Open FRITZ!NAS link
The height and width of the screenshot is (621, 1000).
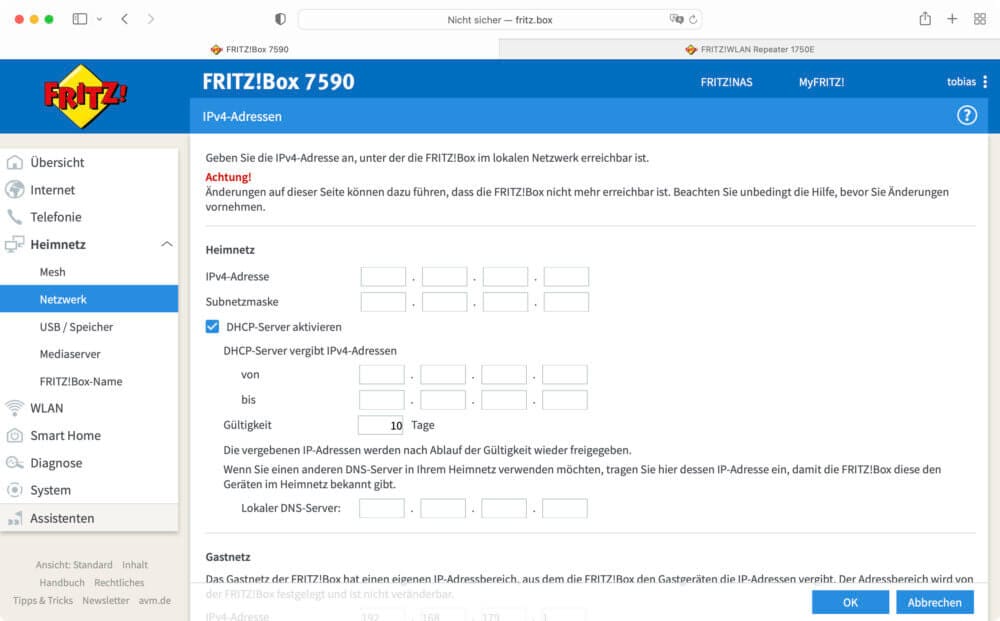(726, 82)
